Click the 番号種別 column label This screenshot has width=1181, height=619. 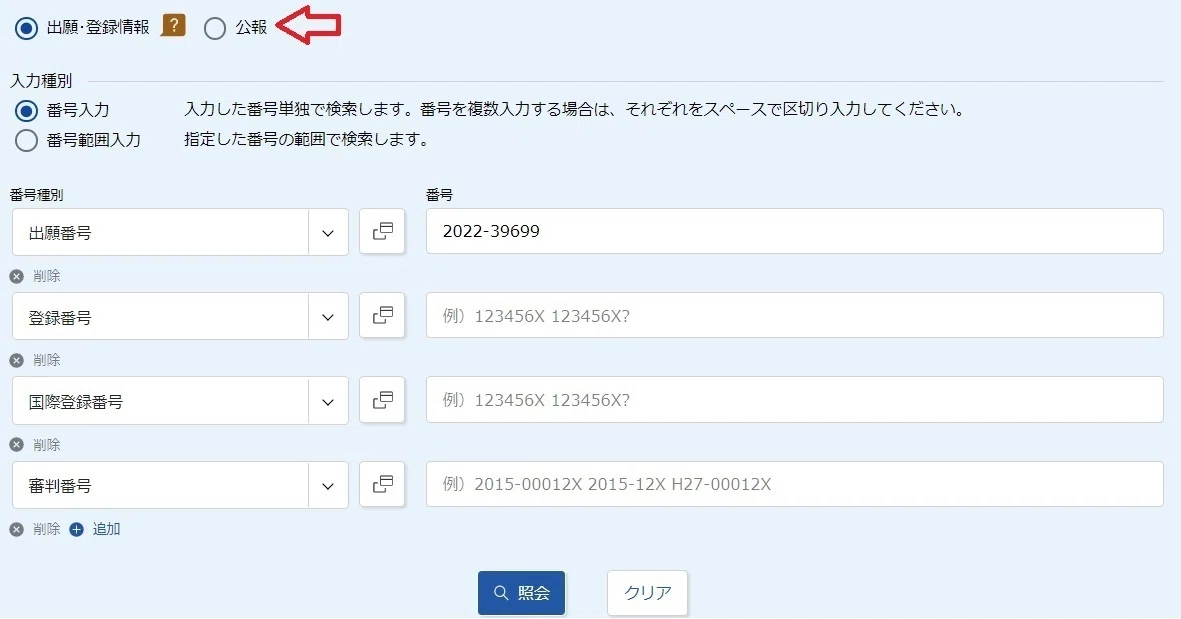(37, 195)
